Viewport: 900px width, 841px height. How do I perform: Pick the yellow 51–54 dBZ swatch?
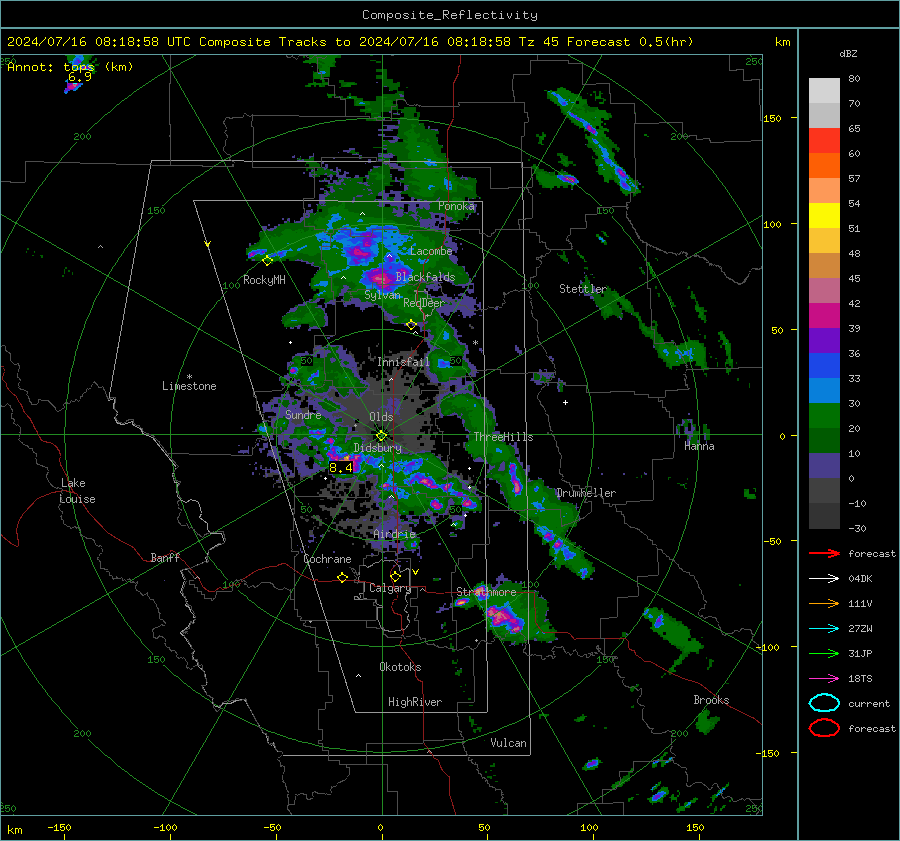(x=824, y=216)
